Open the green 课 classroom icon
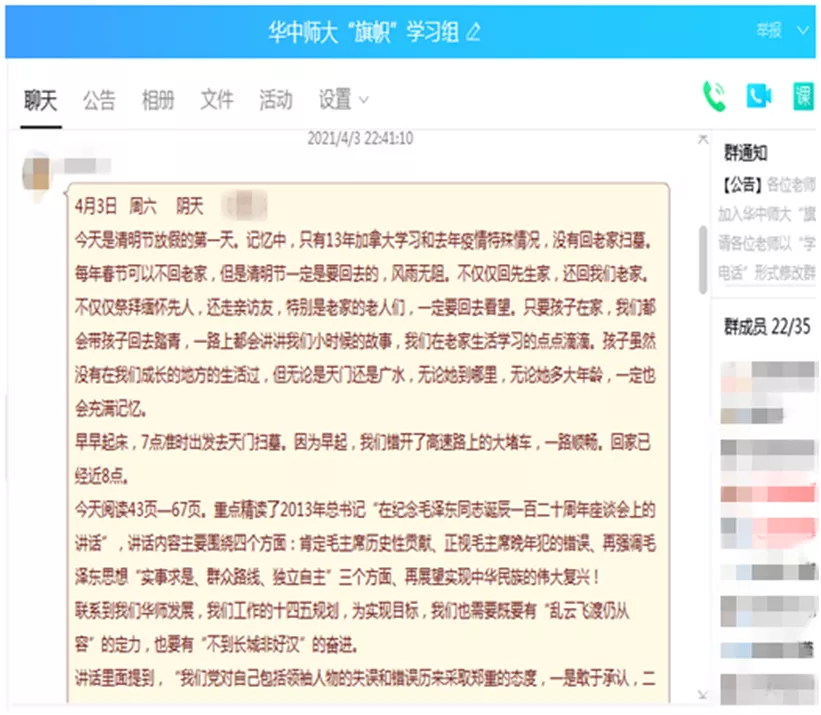This screenshot has width=821, height=715. pyautogui.click(x=803, y=96)
